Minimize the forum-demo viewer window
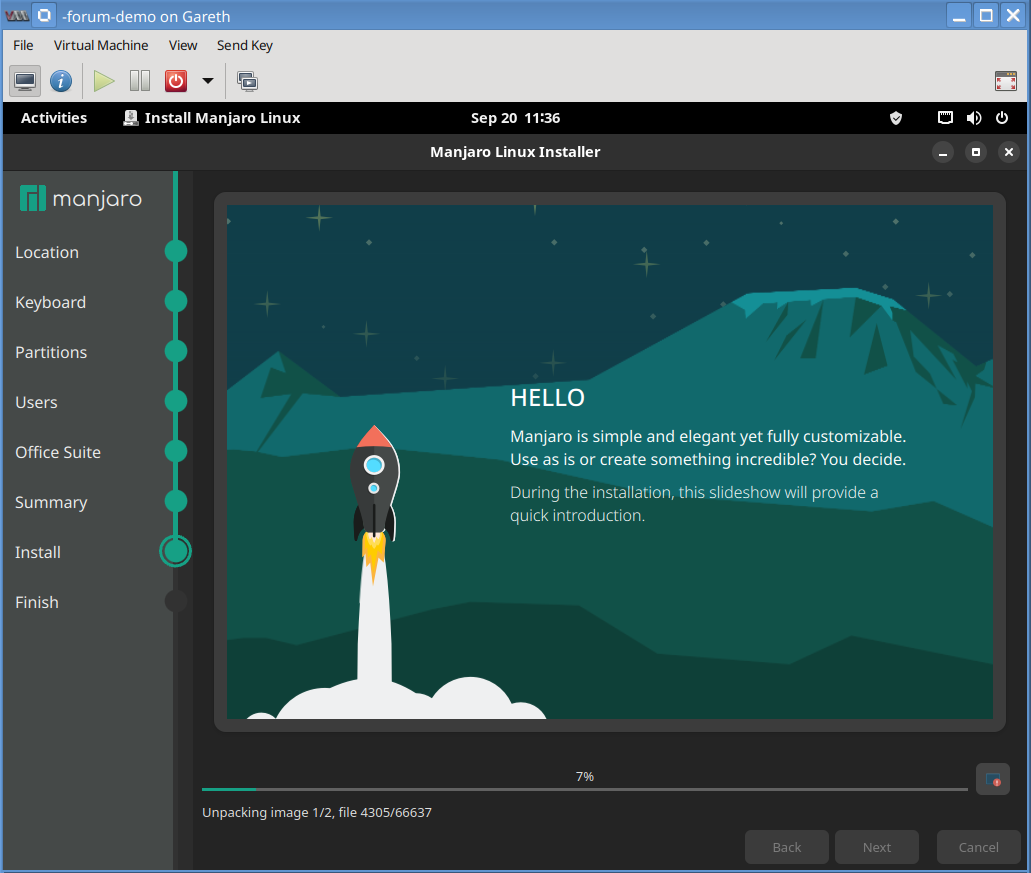 [959, 15]
